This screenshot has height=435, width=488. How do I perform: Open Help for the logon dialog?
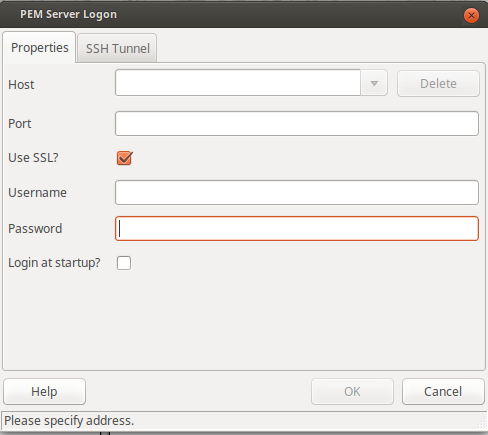(x=44, y=391)
